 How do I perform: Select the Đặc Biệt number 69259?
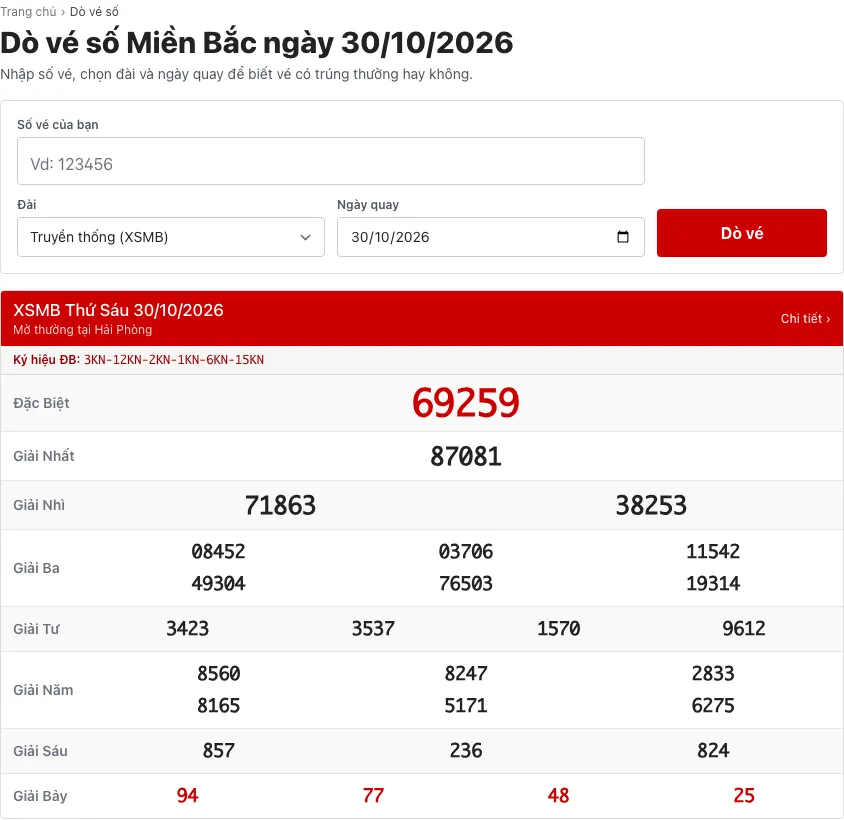point(466,403)
